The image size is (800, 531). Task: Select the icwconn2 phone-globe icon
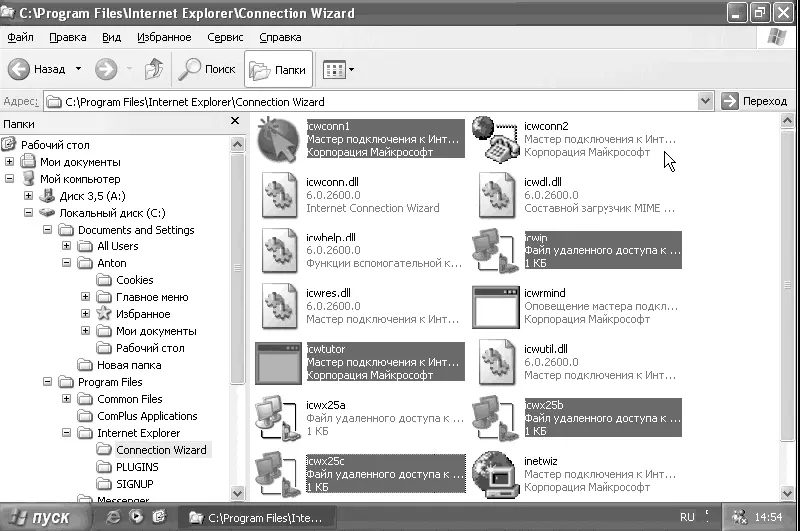click(x=495, y=139)
